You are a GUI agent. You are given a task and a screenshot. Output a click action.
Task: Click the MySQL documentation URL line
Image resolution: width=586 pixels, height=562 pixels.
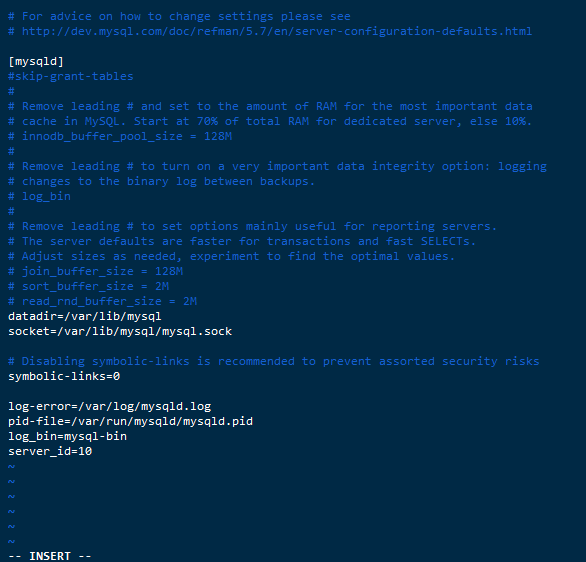[270, 31]
